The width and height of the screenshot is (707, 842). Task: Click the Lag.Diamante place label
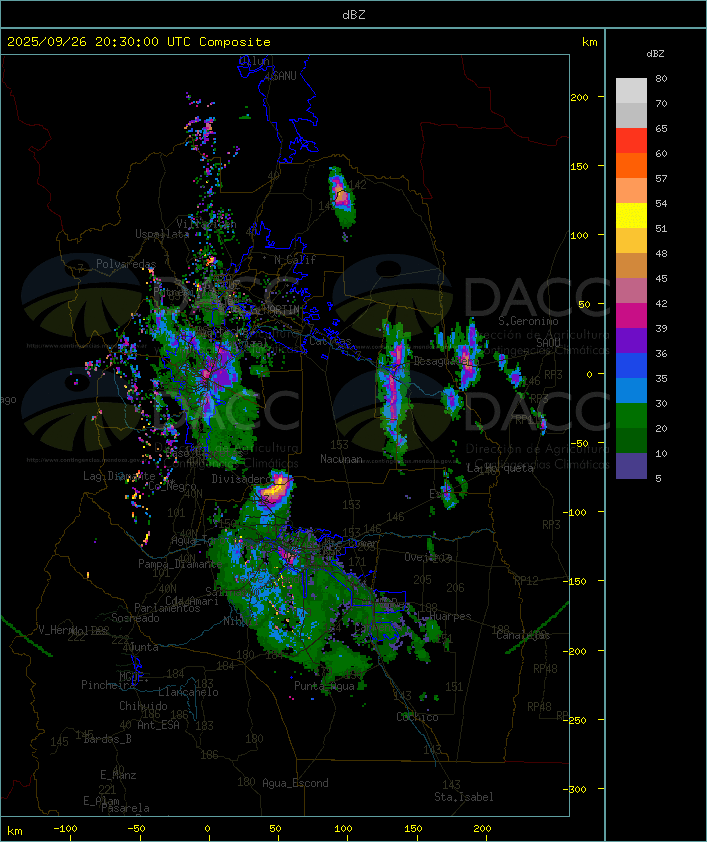[x=119, y=476]
